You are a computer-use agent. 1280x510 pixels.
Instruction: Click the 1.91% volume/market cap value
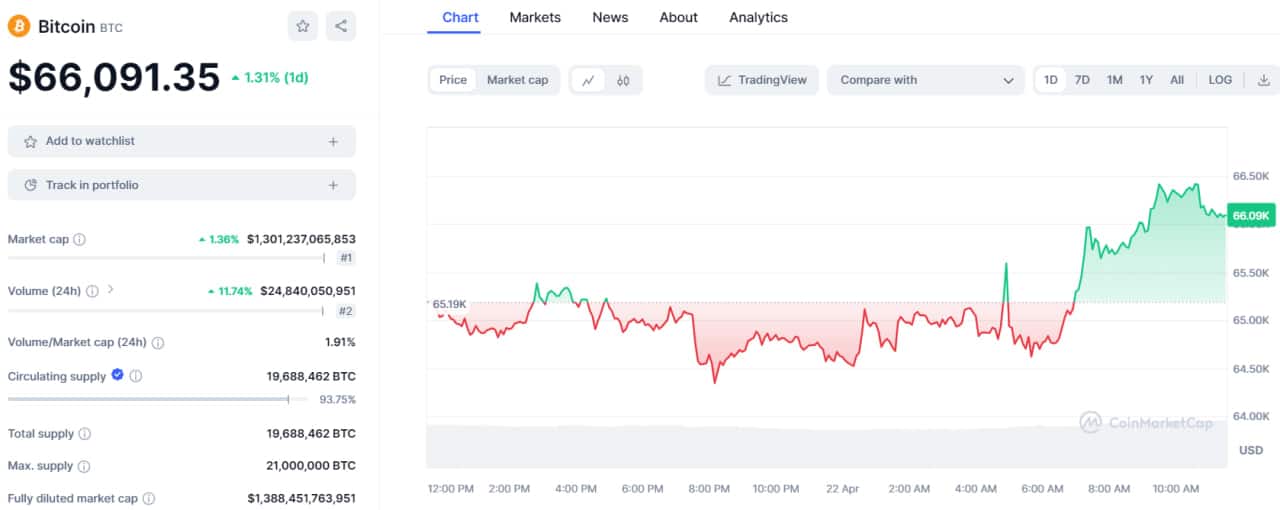340,342
